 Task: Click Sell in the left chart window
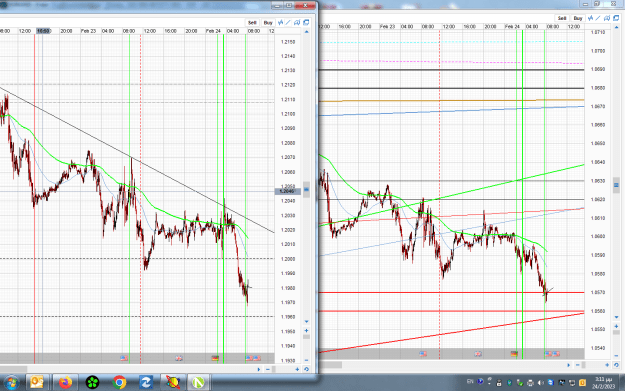[x=252, y=23]
